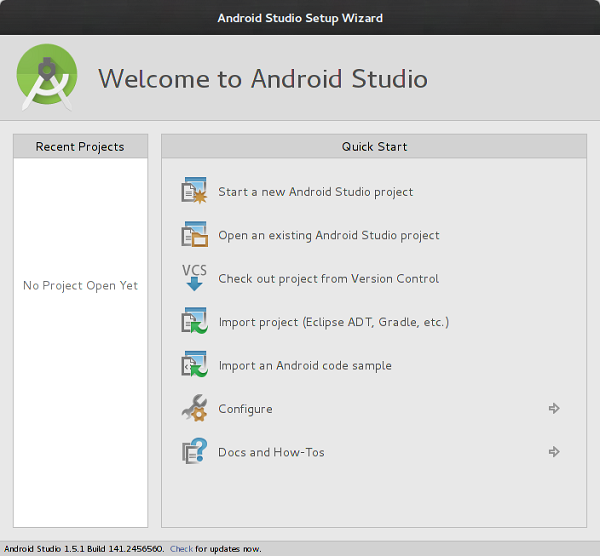
Task: Click the Check for updates link
Action: 181,549
